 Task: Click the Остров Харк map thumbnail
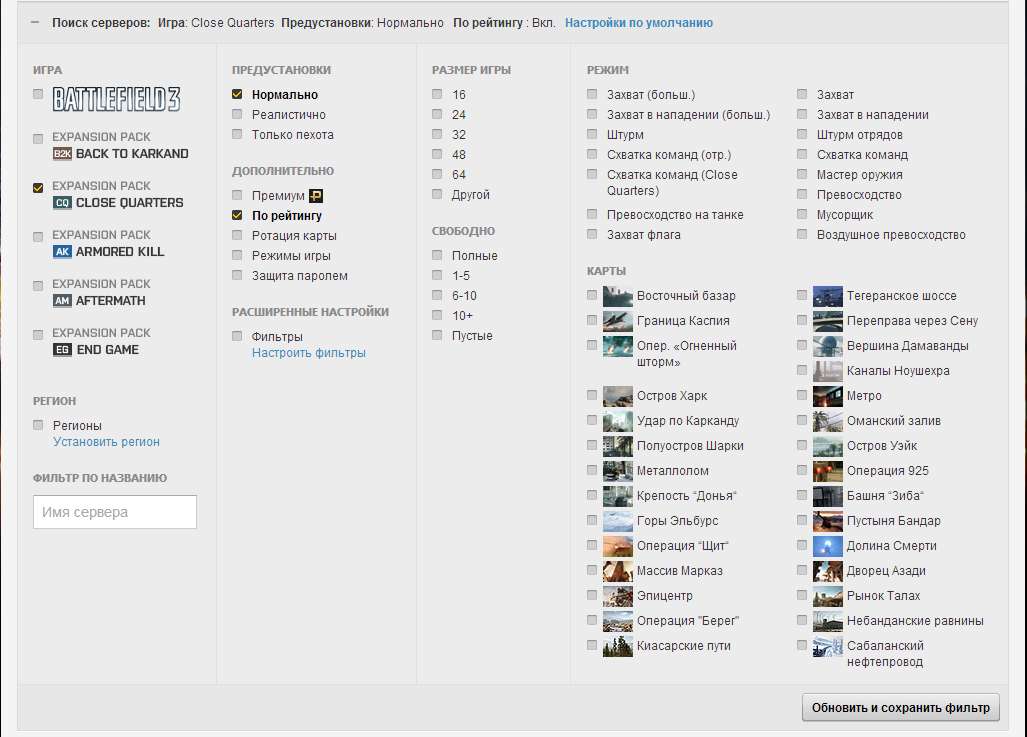tap(618, 396)
